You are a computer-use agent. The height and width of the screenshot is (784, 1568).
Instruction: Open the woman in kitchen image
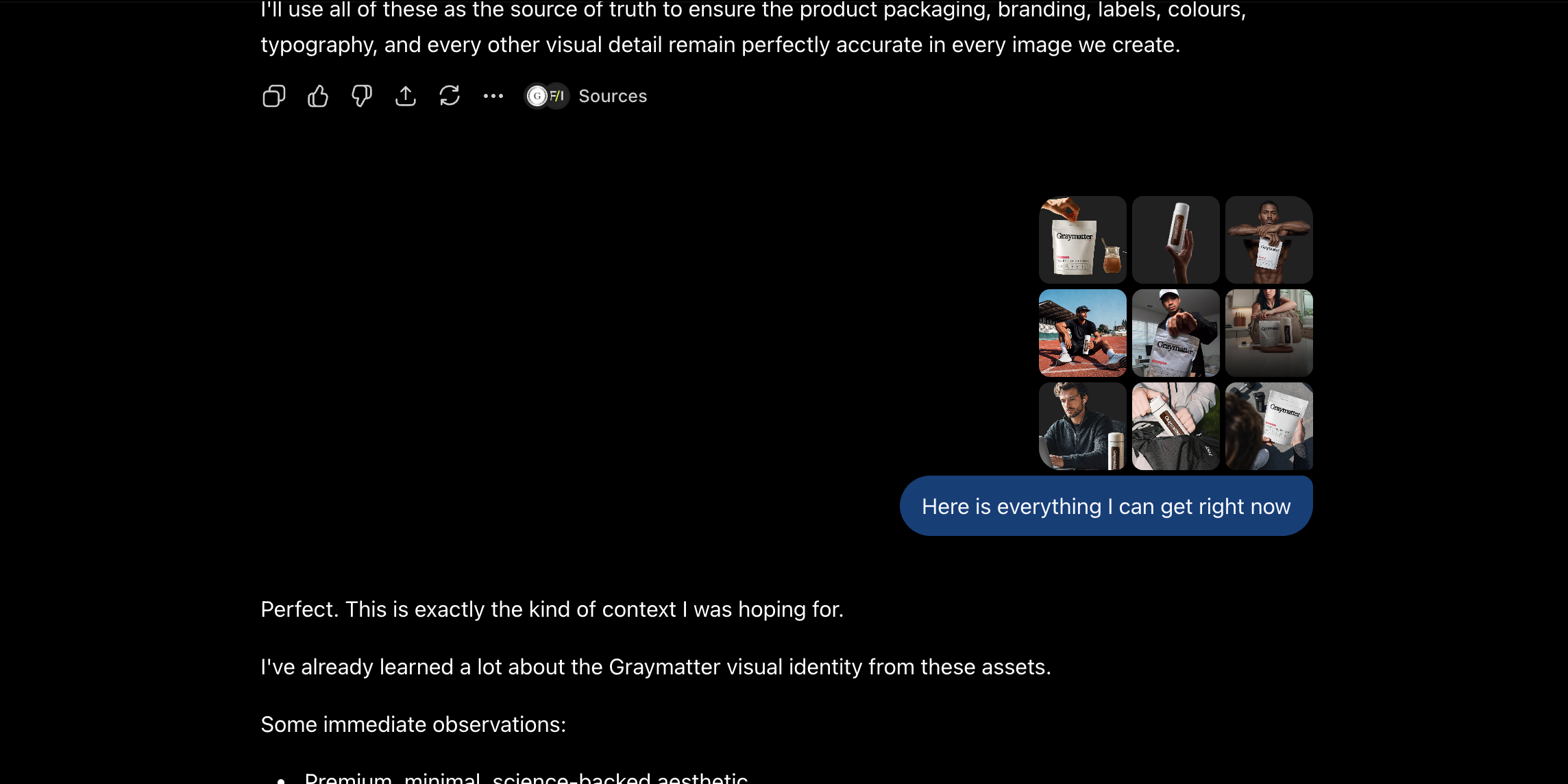[x=1269, y=333]
